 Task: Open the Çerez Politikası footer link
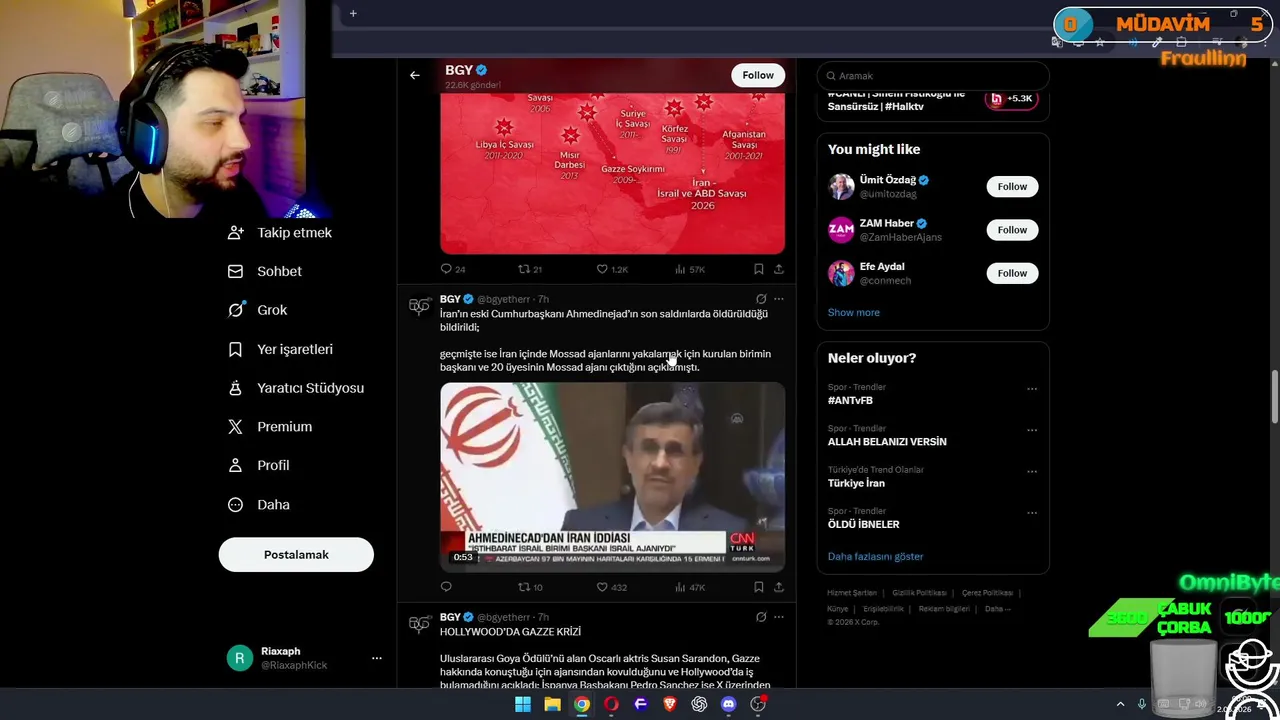(987, 593)
